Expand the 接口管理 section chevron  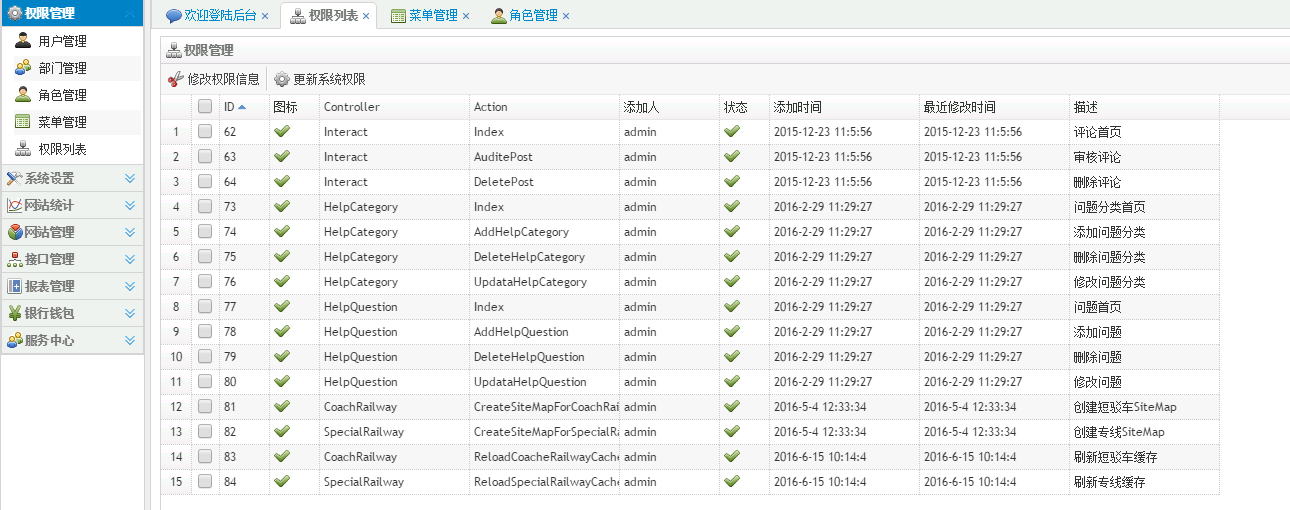click(x=130, y=259)
